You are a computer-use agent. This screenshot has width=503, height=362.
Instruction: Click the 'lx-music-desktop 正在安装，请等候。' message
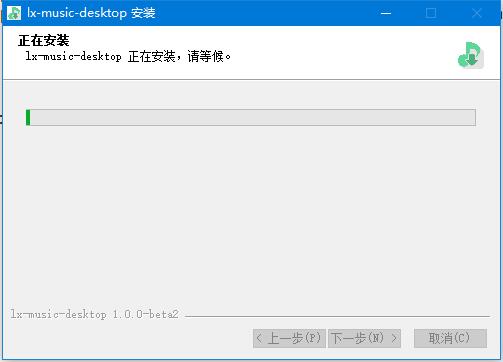(128, 56)
